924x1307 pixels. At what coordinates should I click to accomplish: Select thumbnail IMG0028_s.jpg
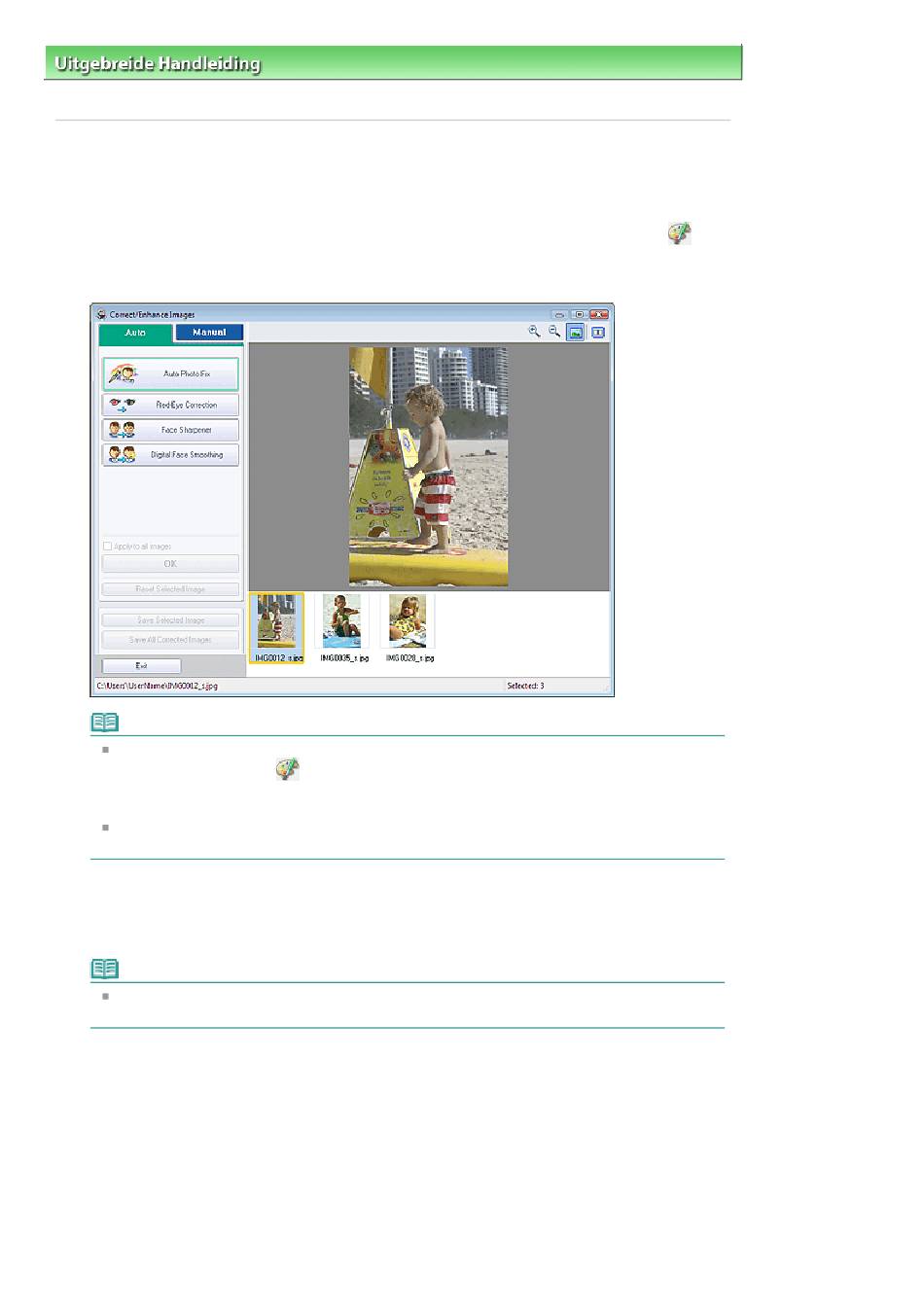[409, 628]
